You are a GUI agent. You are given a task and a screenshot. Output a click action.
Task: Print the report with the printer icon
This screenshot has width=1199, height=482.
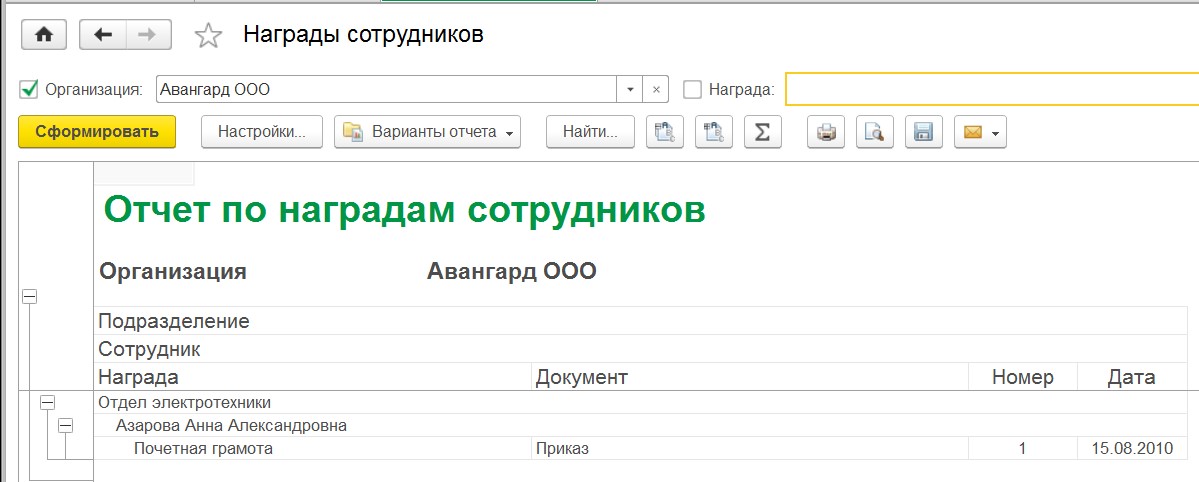(x=826, y=132)
